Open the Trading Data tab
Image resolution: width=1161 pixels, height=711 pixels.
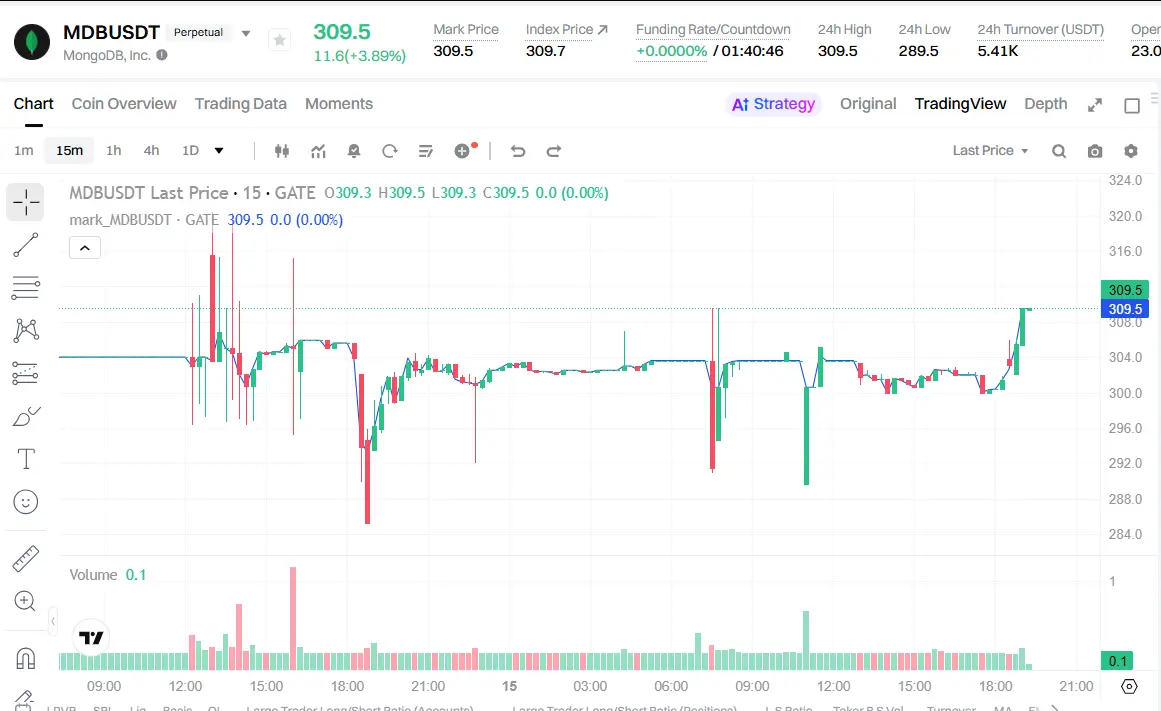click(241, 104)
